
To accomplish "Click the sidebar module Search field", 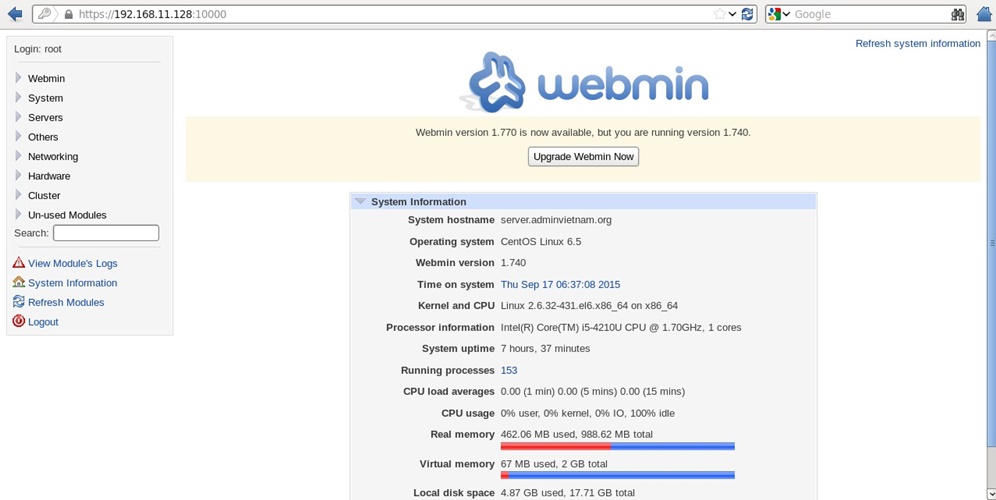I will point(106,233).
